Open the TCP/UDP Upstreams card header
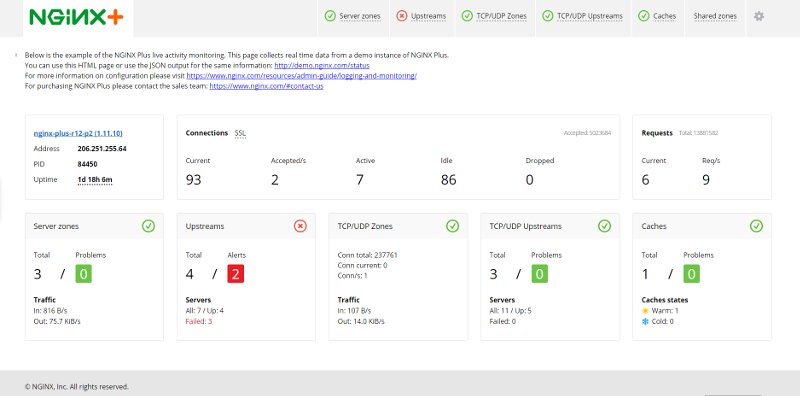This screenshot has width=800, height=396. (x=551, y=226)
